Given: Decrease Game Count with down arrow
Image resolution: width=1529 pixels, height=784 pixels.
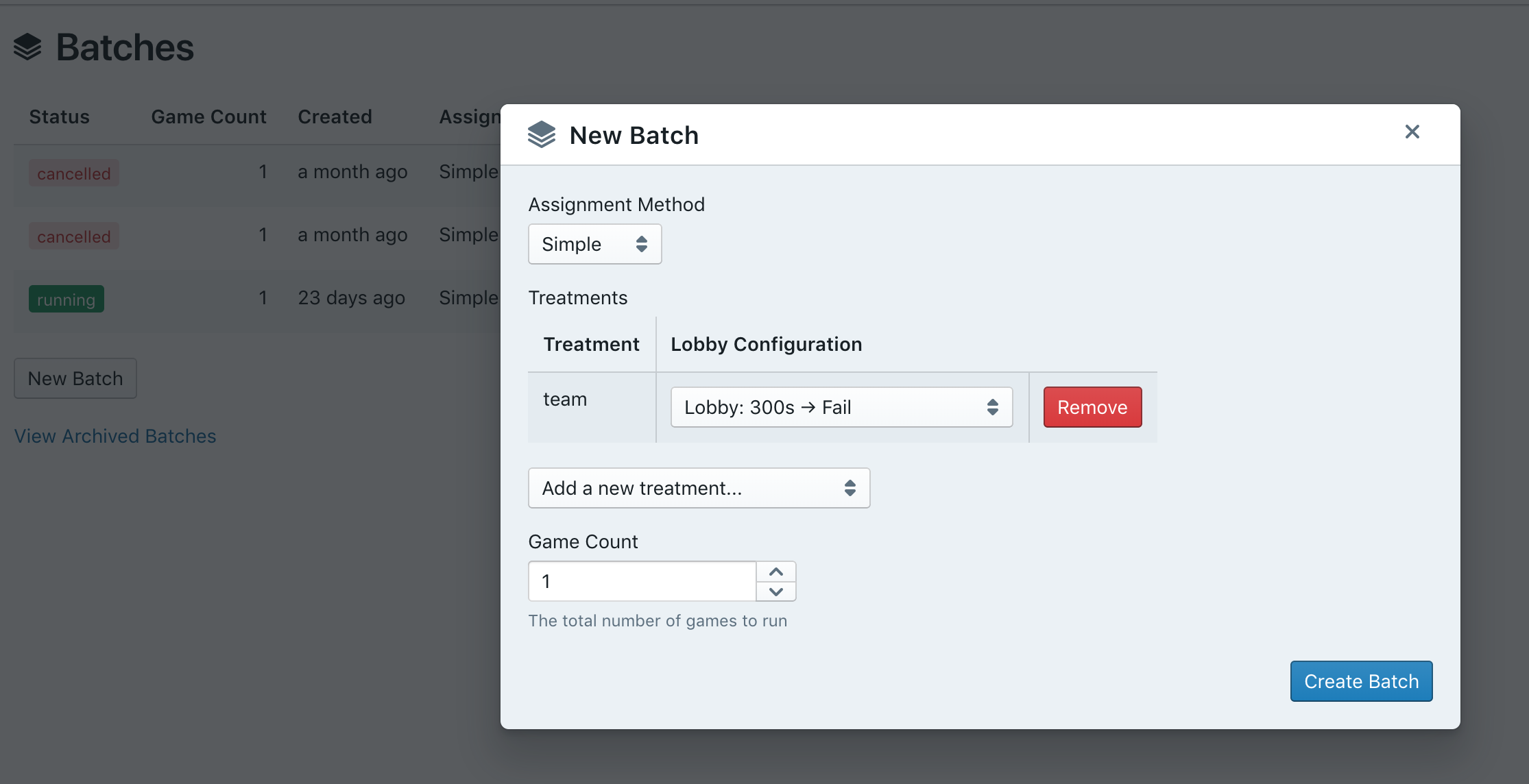Looking at the screenshot, I should [775, 591].
